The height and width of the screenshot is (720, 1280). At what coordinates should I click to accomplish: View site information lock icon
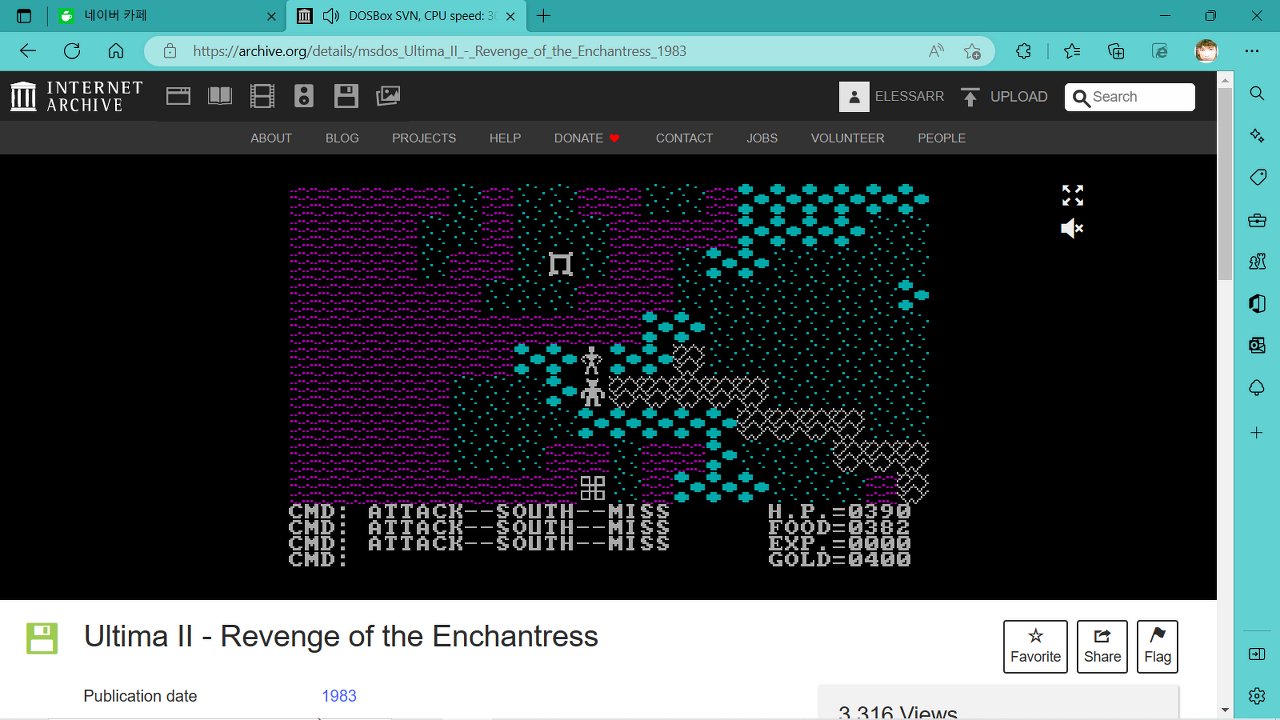[170, 51]
